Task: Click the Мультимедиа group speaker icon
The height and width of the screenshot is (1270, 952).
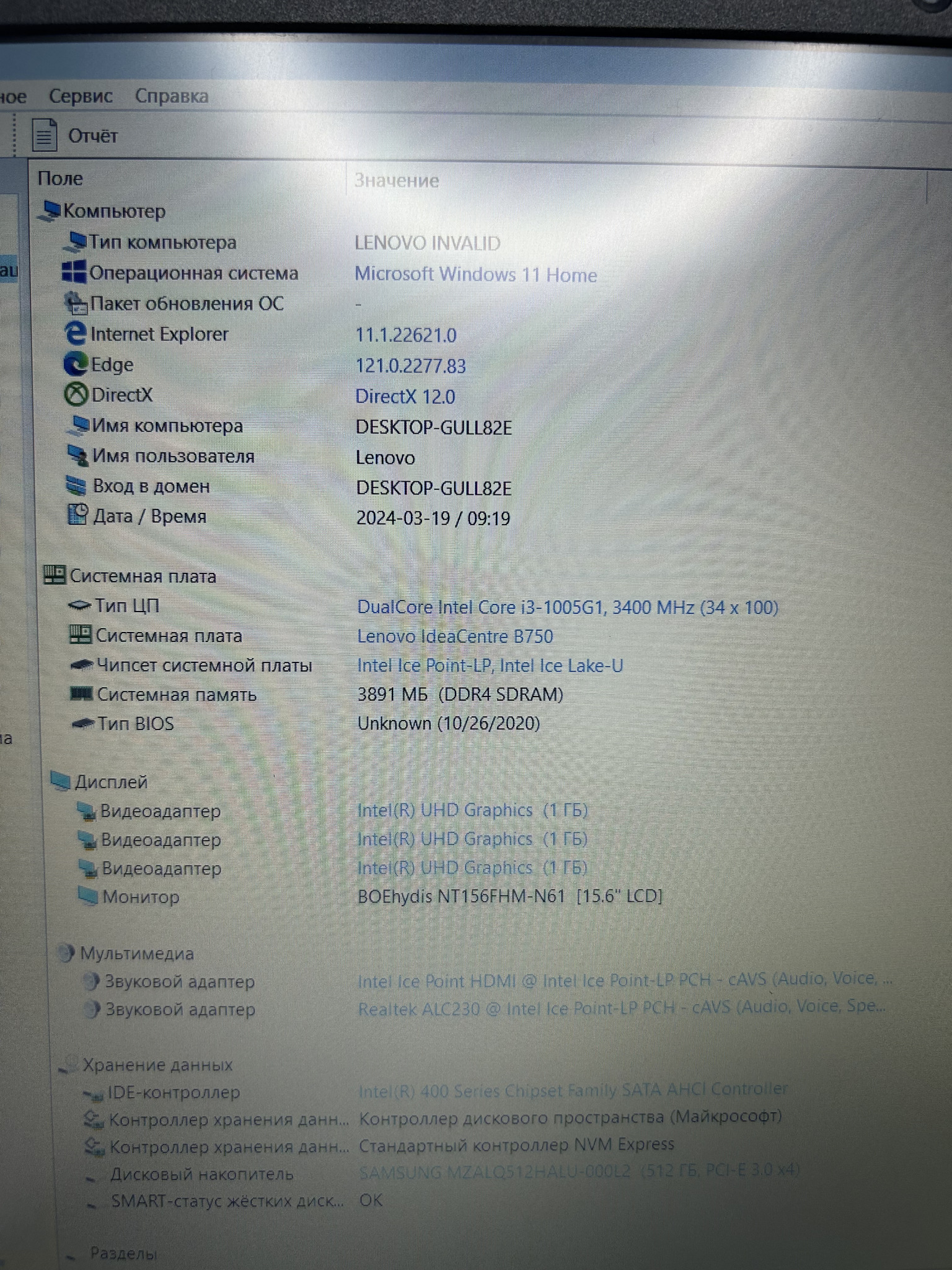Action: click(x=67, y=952)
